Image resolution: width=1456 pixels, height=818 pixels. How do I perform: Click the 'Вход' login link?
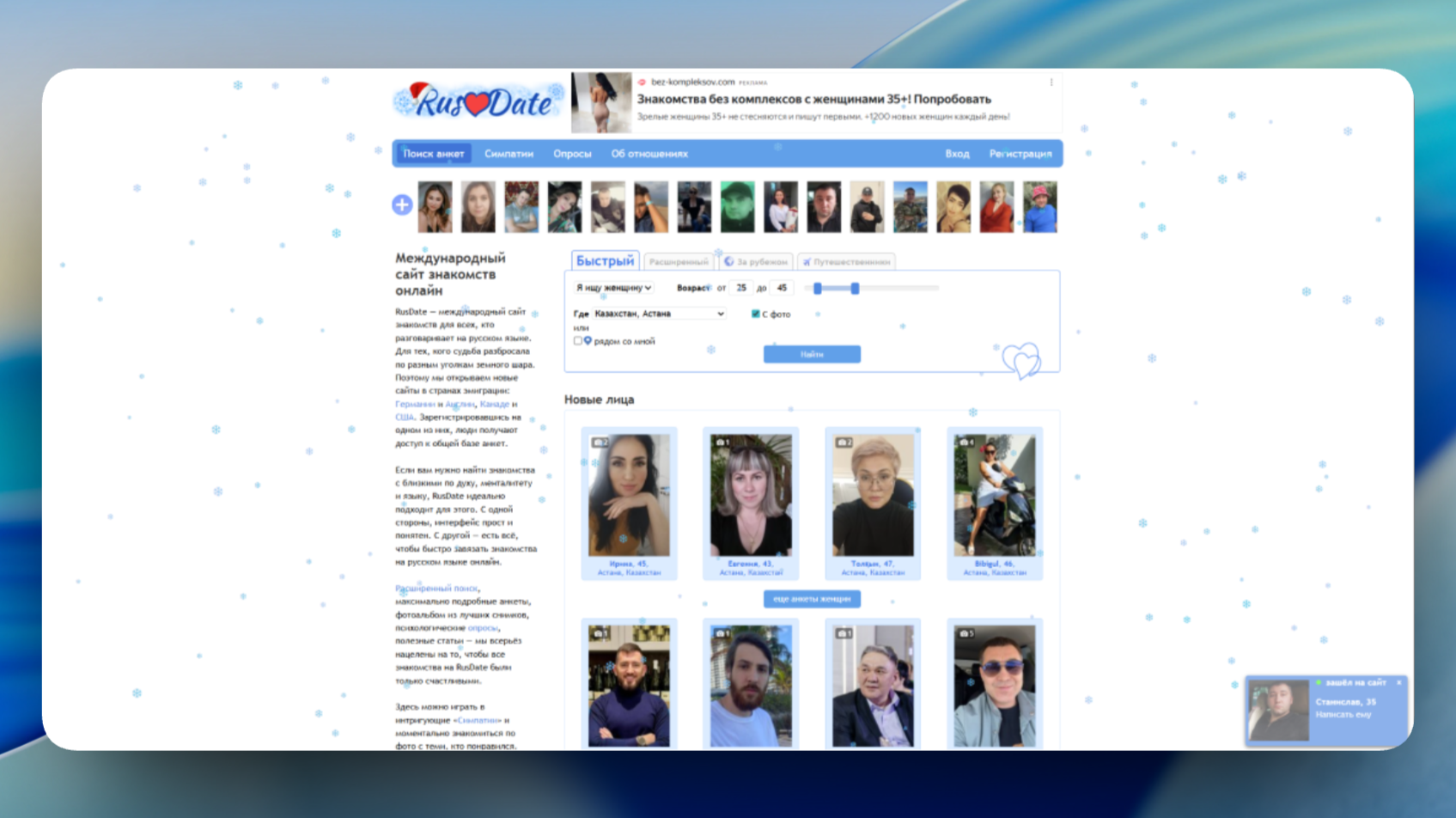(957, 154)
